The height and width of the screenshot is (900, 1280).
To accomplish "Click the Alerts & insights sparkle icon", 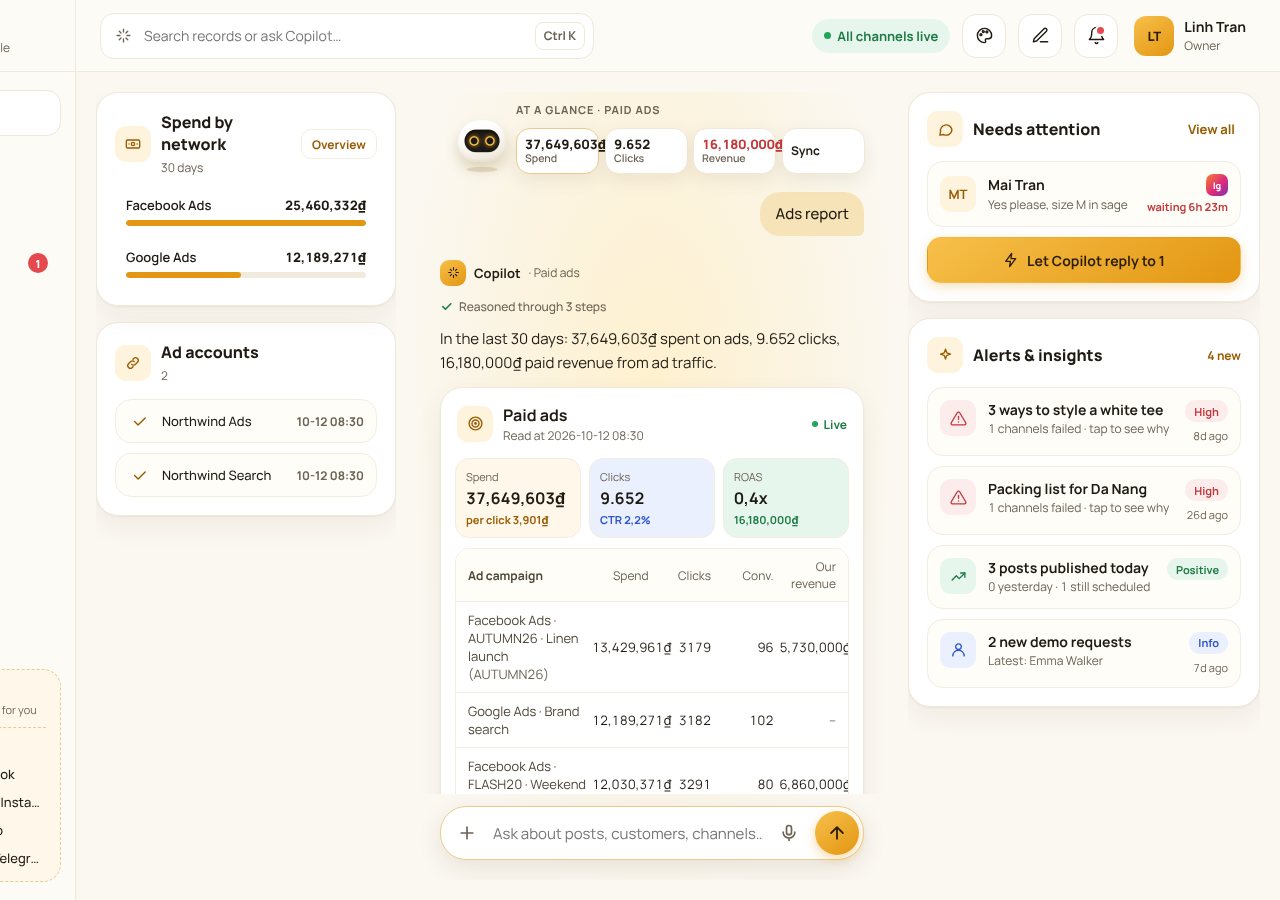I will [x=945, y=355].
